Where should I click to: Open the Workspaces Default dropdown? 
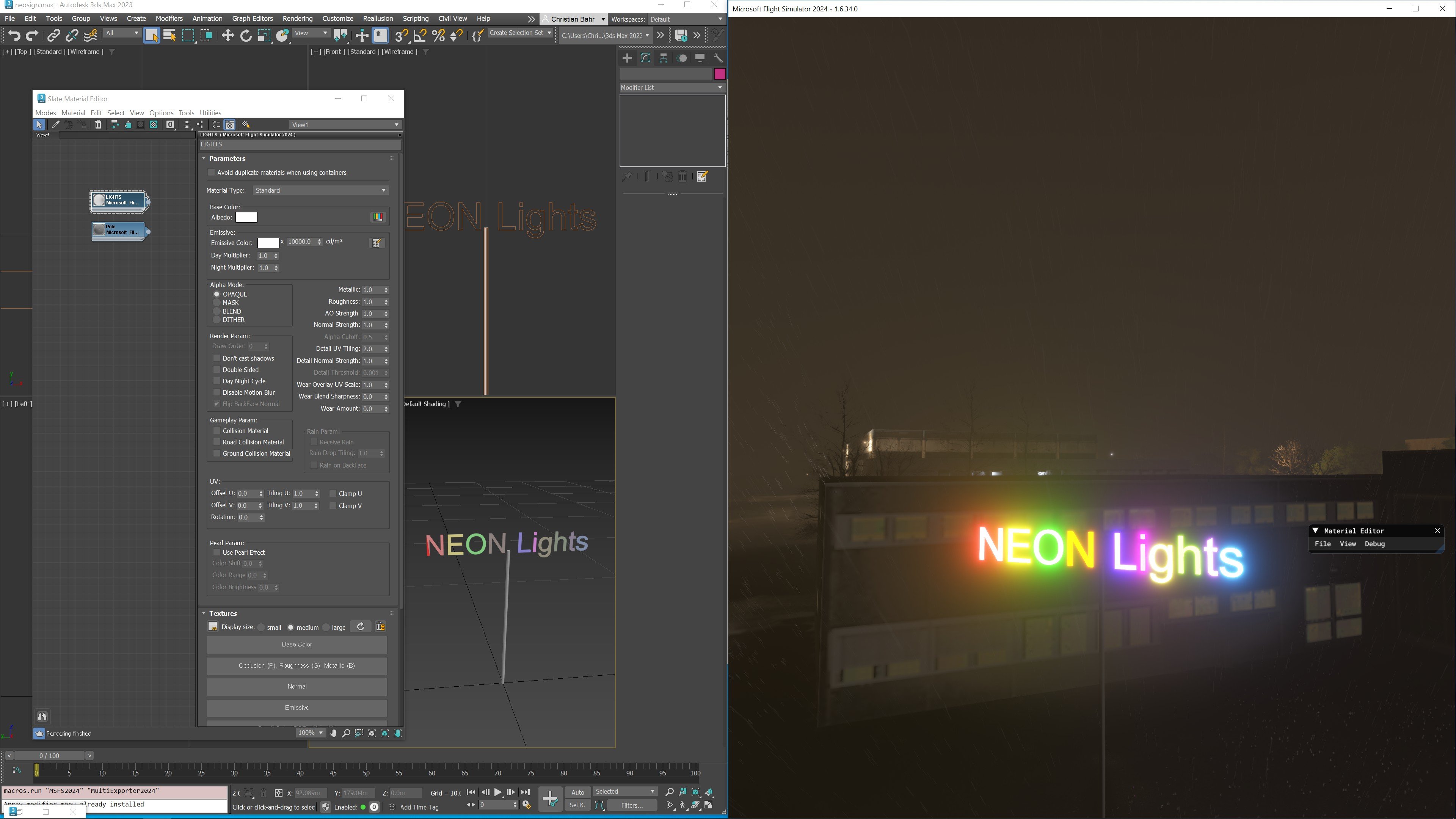coord(686,19)
